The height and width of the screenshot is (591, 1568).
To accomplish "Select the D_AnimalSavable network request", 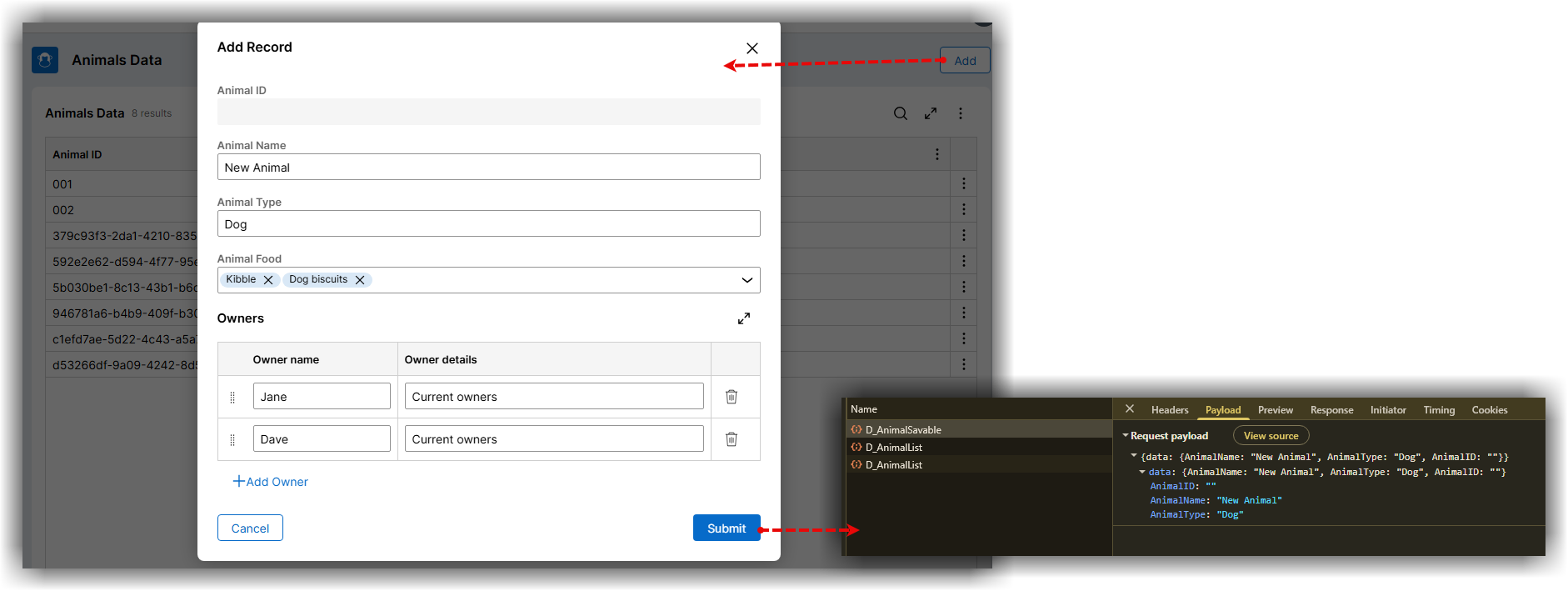I will pyautogui.click(x=979, y=429).
